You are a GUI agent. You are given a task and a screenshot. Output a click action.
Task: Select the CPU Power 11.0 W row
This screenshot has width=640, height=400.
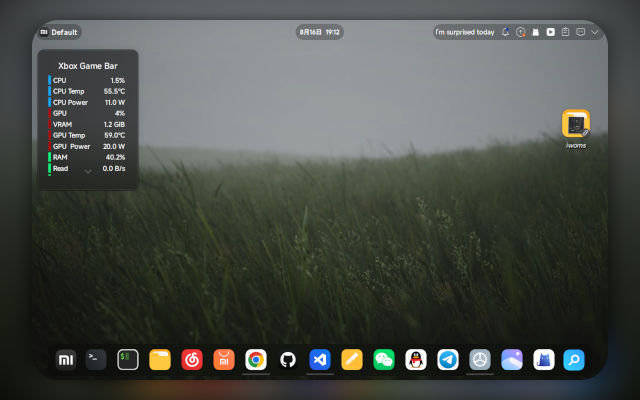pyautogui.click(x=87, y=102)
